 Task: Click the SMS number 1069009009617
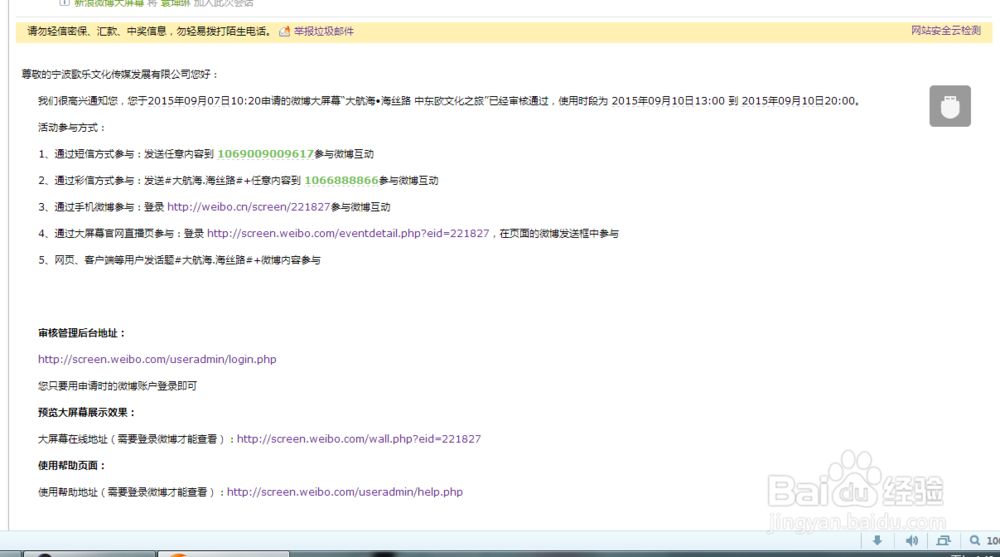point(265,154)
